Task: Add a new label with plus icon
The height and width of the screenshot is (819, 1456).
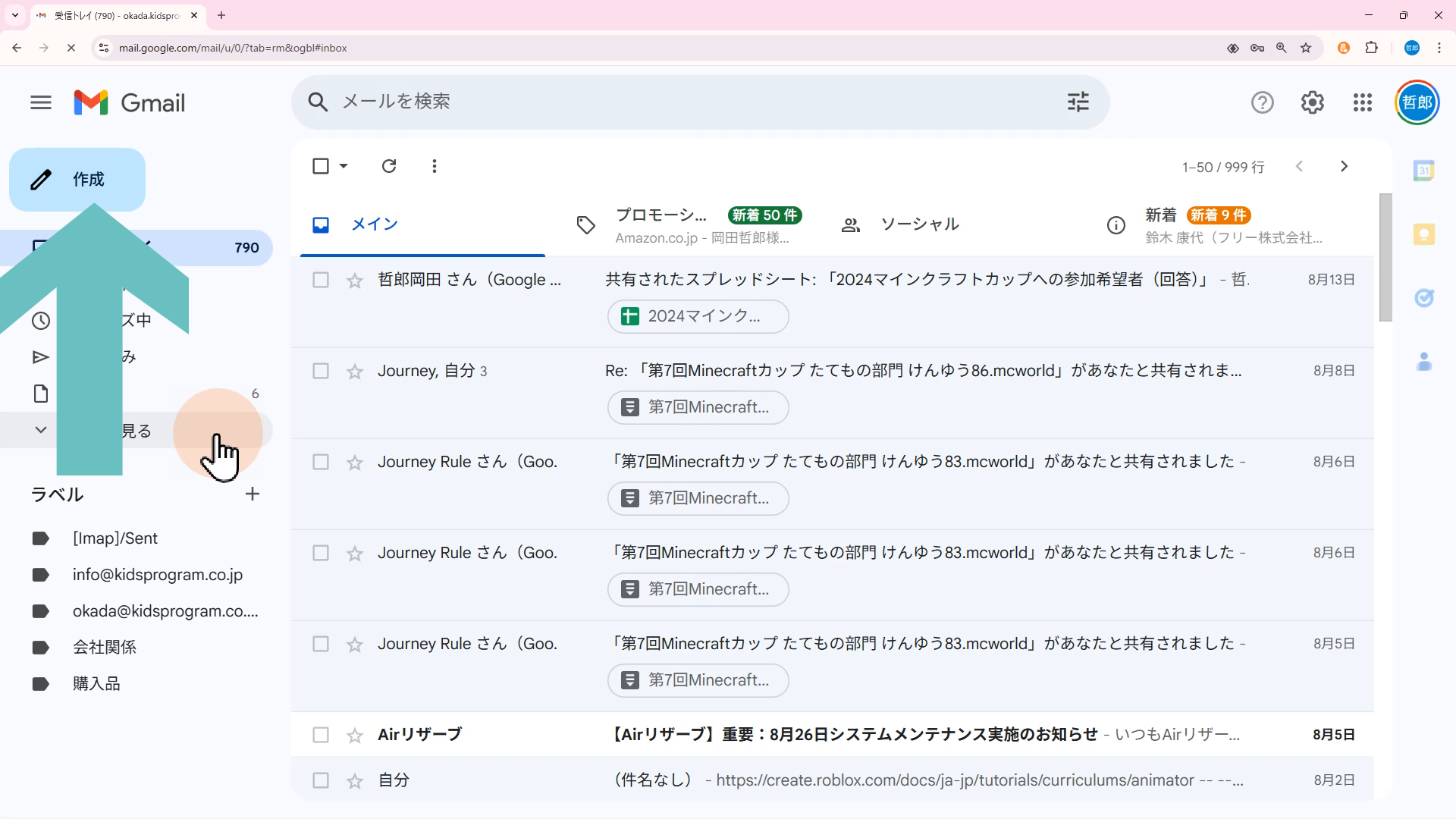Action: [x=253, y=494]
